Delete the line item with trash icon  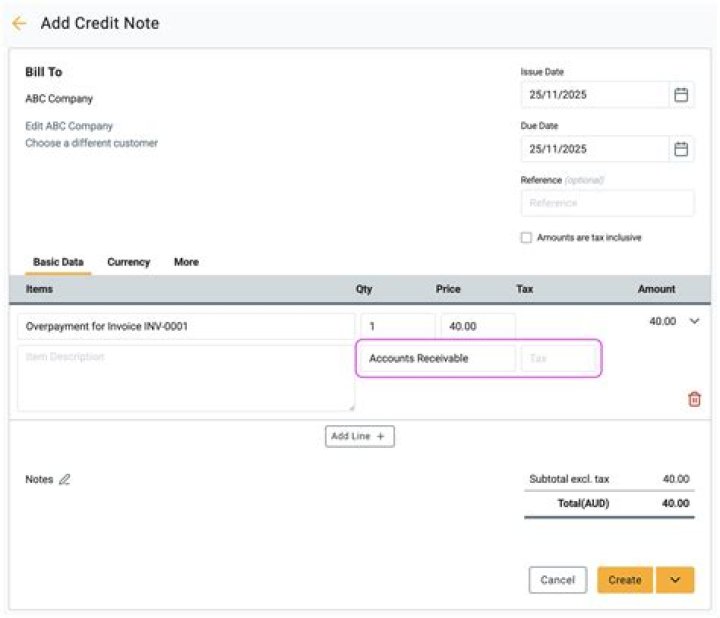pos(694,399)
